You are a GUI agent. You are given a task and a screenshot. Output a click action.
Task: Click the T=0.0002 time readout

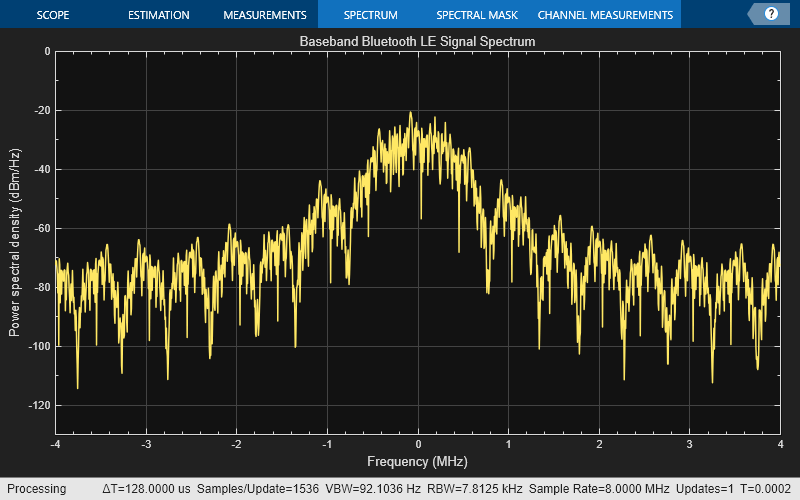[766, 489]
